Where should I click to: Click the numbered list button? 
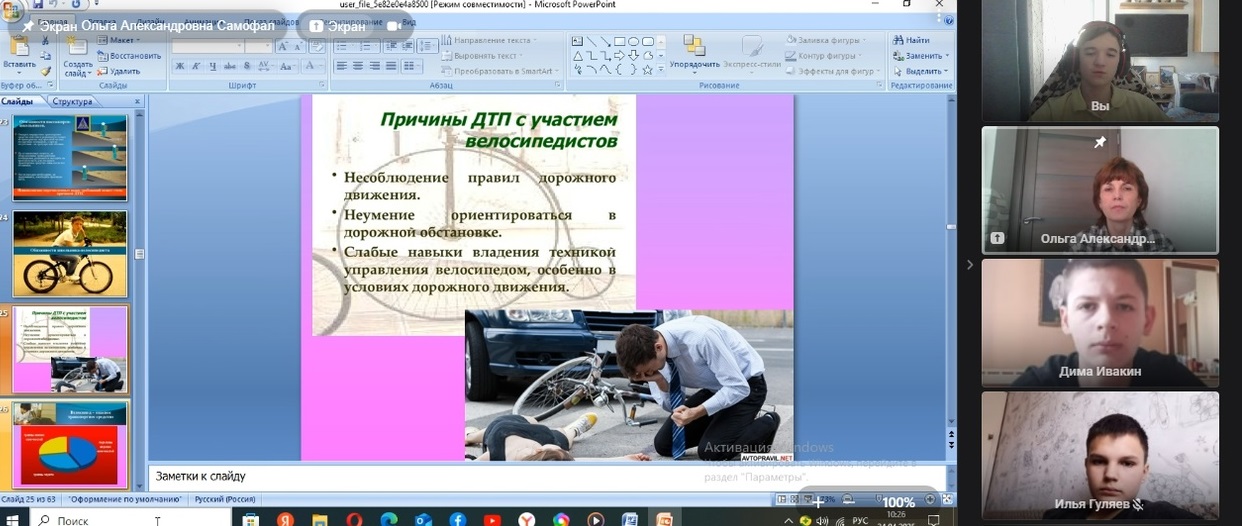click(367, 46)
